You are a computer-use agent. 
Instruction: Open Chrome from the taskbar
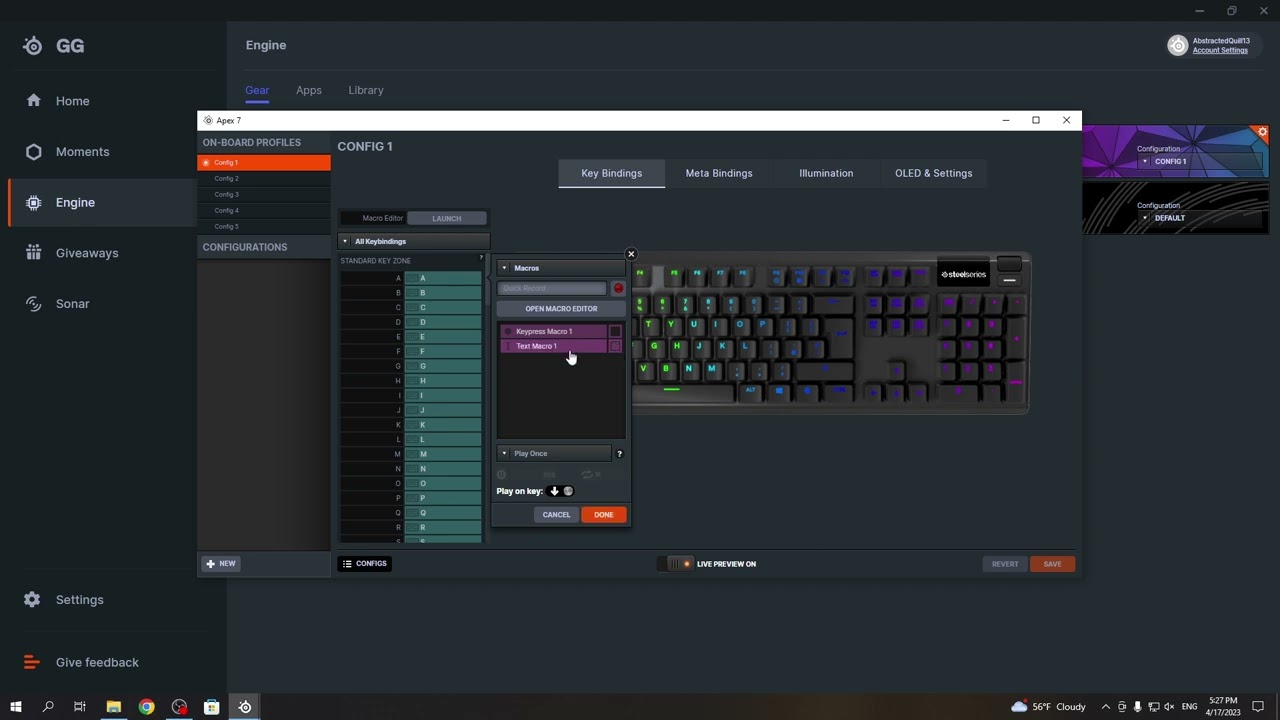pyautogui.click(x=146, y=707)
